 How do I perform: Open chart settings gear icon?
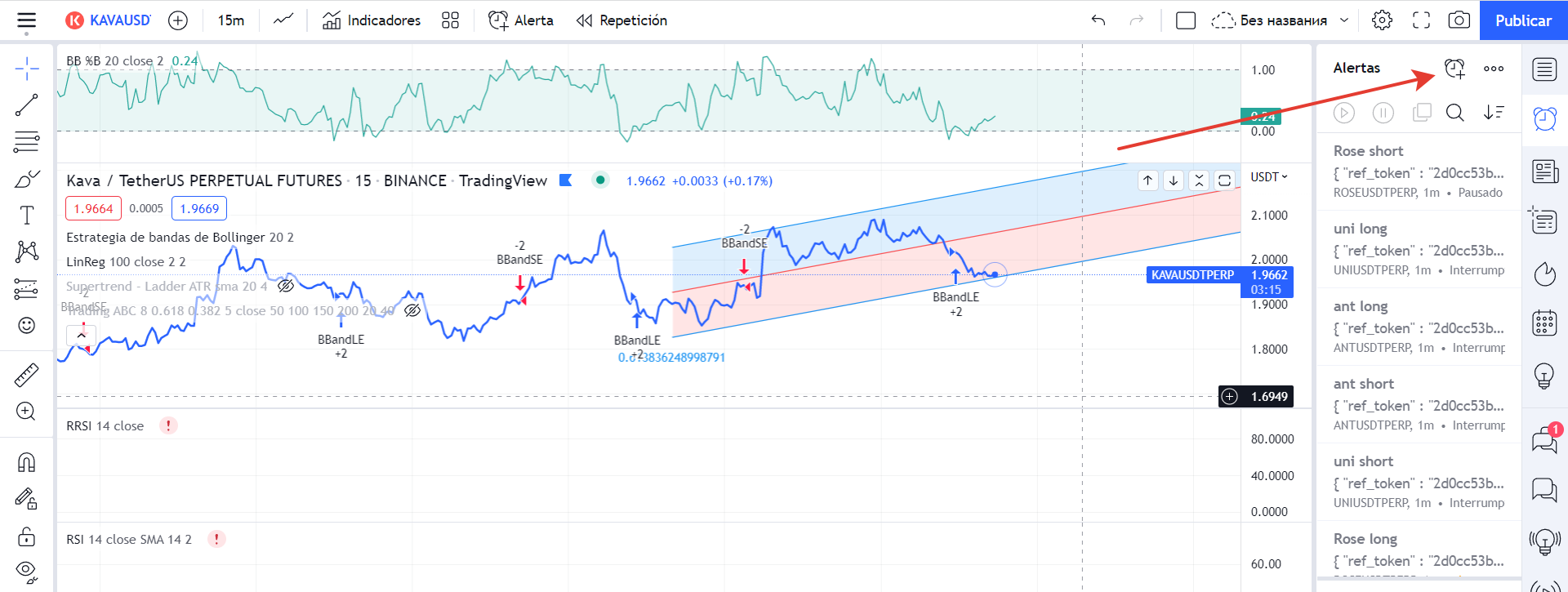pos(1382,20)
